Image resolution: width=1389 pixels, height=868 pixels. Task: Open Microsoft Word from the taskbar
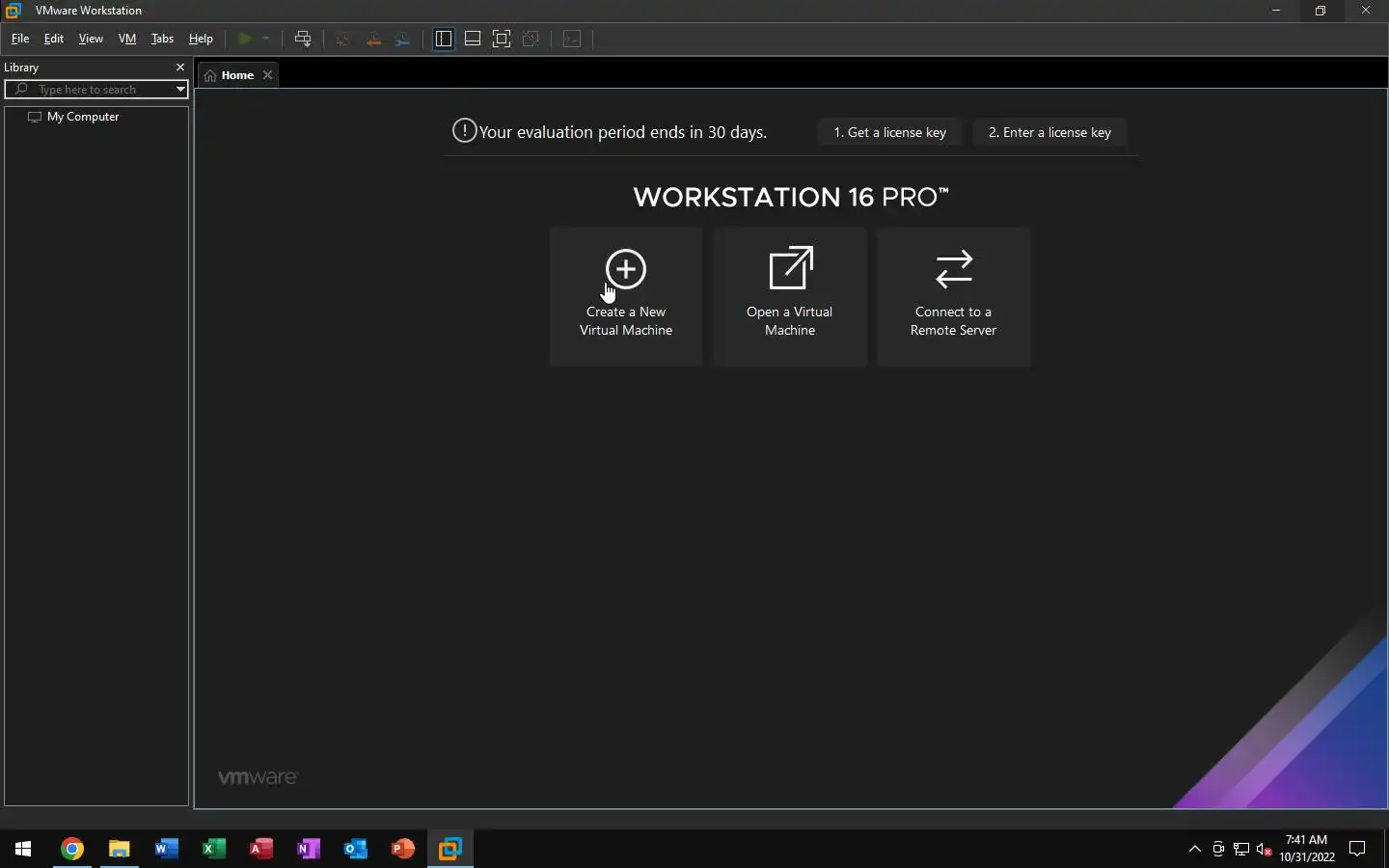166,849
